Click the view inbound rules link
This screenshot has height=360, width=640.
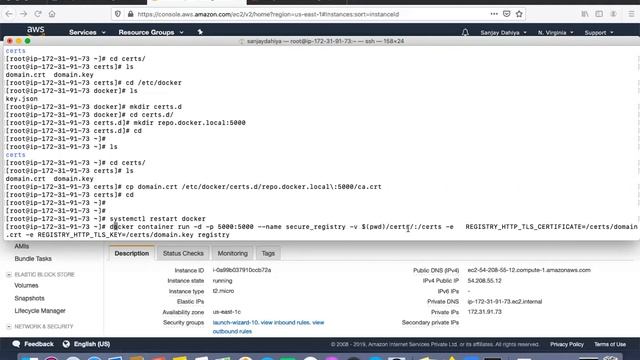pyautogui.click(x=285, y=322)
